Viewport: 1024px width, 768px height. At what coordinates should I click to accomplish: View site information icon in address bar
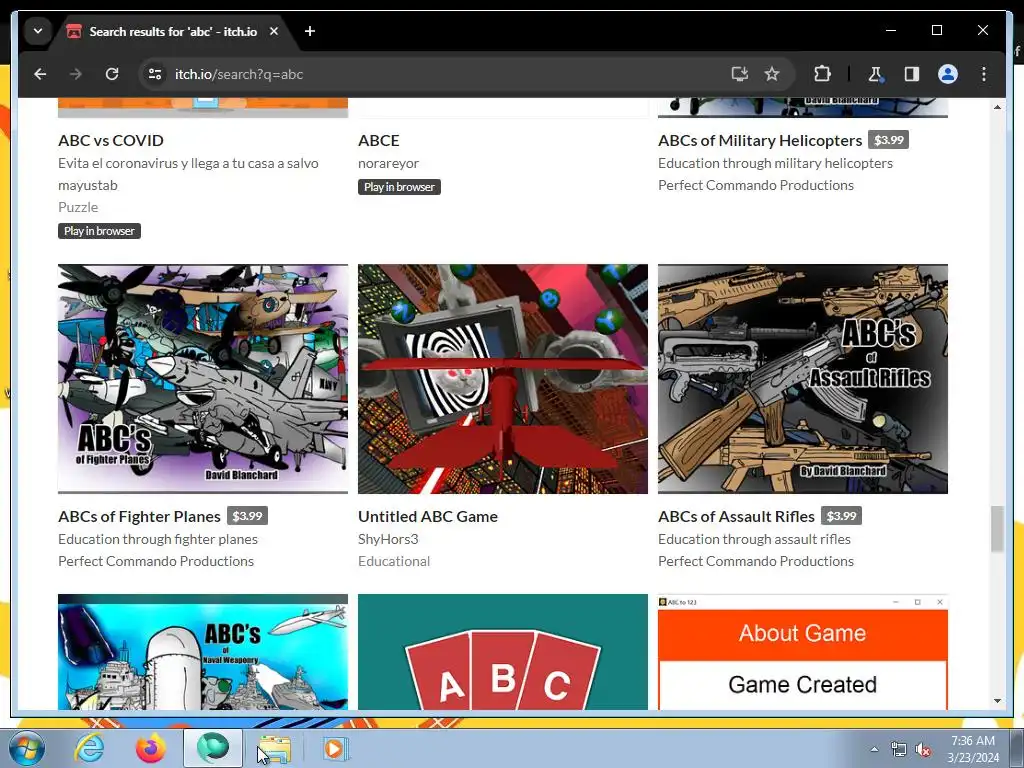pos(155,74)
